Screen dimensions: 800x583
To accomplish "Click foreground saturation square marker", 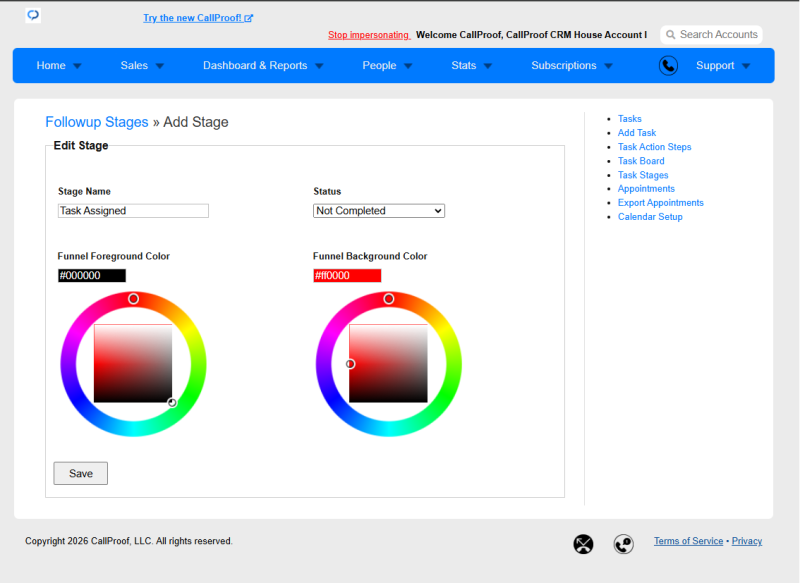I will click(x=172, y=403).
